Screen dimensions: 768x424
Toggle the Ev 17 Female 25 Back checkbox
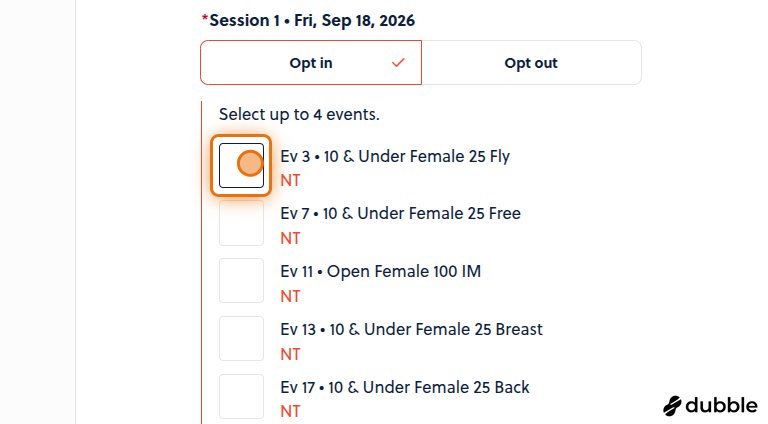tap(241, 397)
